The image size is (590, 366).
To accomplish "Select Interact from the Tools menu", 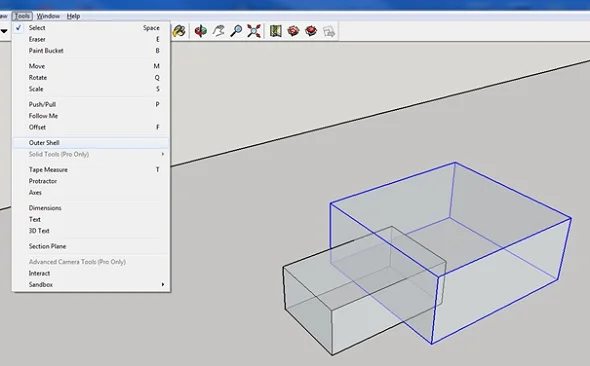I will point(91,273).
